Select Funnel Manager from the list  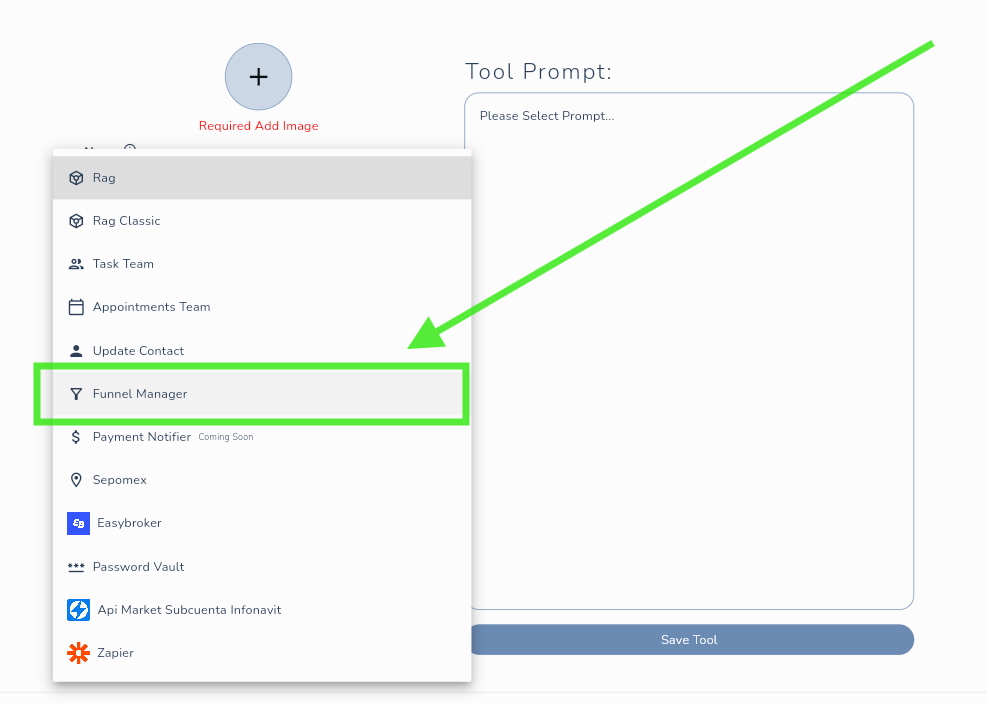[x=140, y=394]
